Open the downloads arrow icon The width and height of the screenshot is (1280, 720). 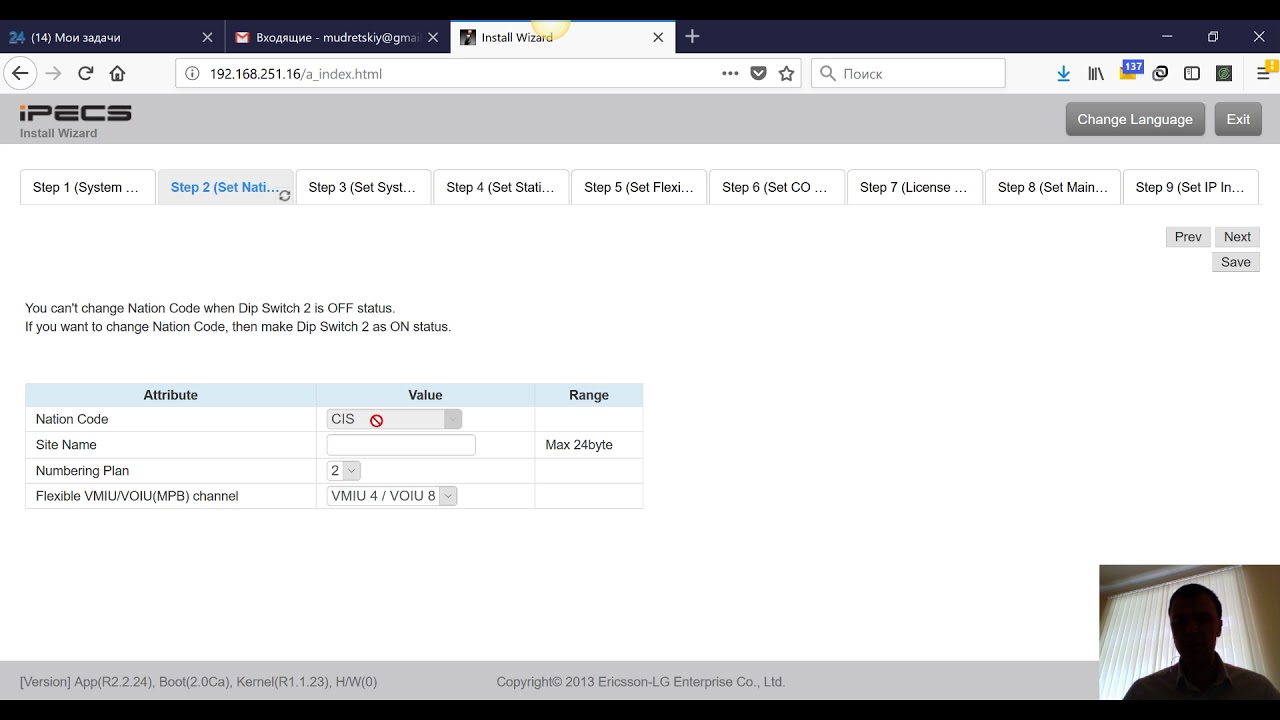(x=1063, y=73)
